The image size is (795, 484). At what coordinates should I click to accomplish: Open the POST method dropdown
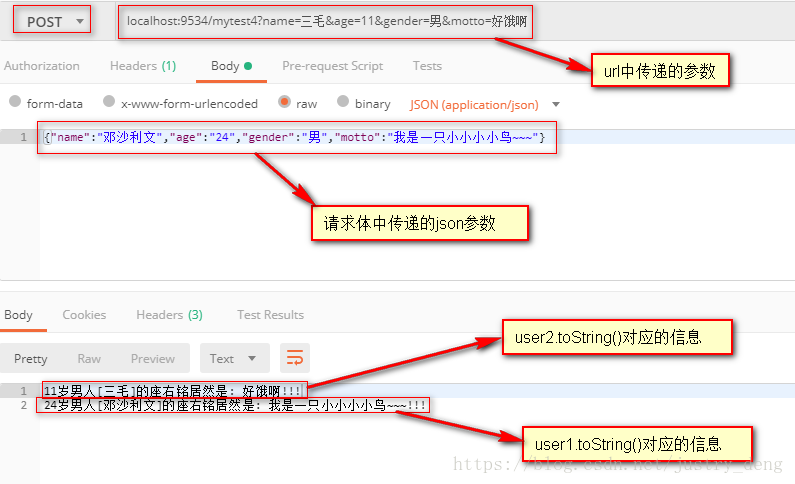52,22
